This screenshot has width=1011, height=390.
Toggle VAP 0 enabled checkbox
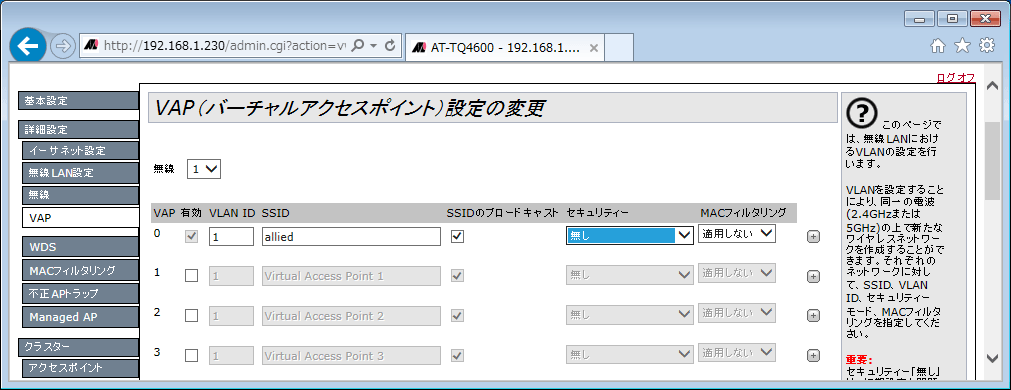pos(191,237)
